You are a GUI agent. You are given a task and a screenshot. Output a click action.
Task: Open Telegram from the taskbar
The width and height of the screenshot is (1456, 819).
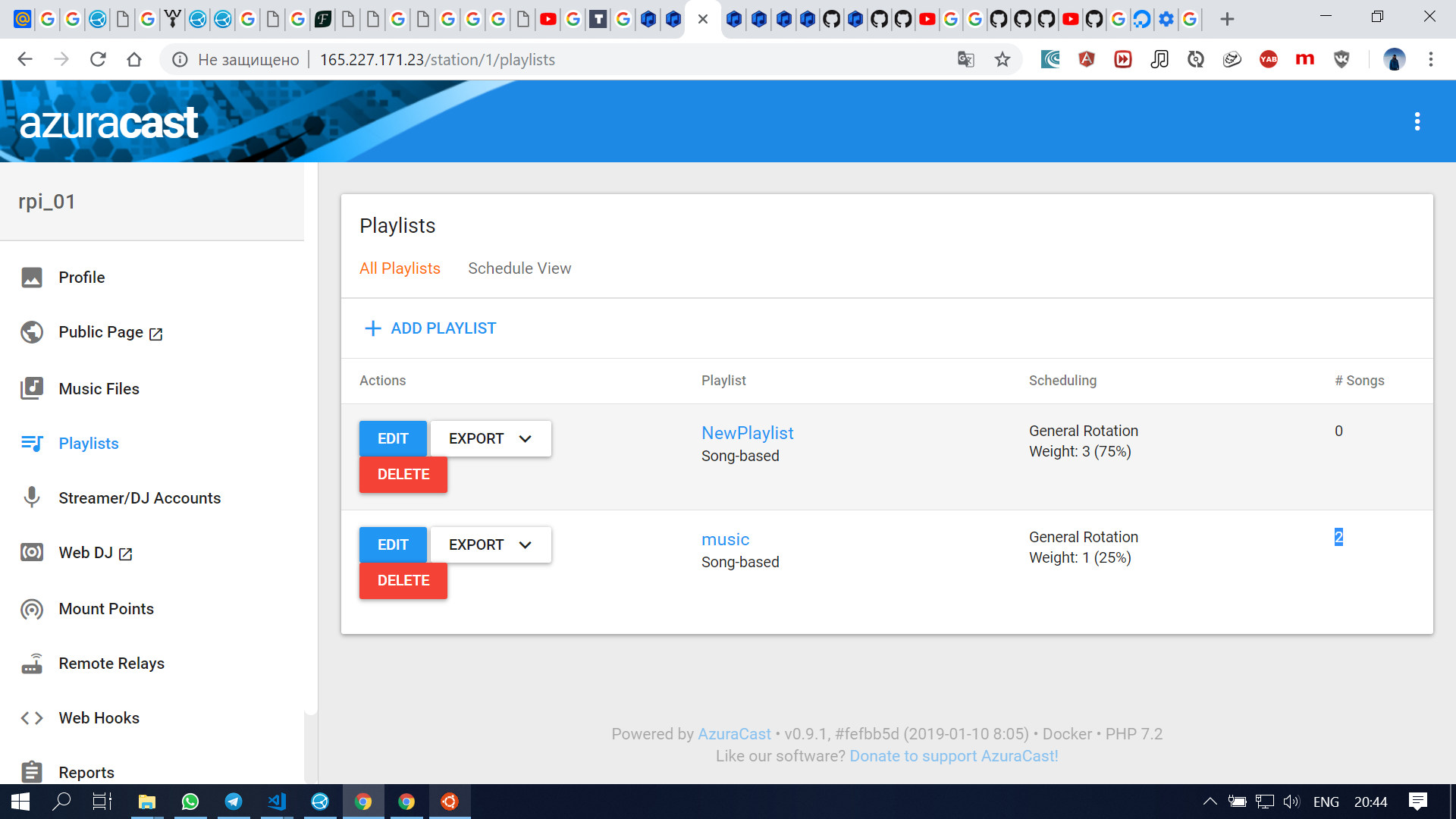(x=234, y=802)
